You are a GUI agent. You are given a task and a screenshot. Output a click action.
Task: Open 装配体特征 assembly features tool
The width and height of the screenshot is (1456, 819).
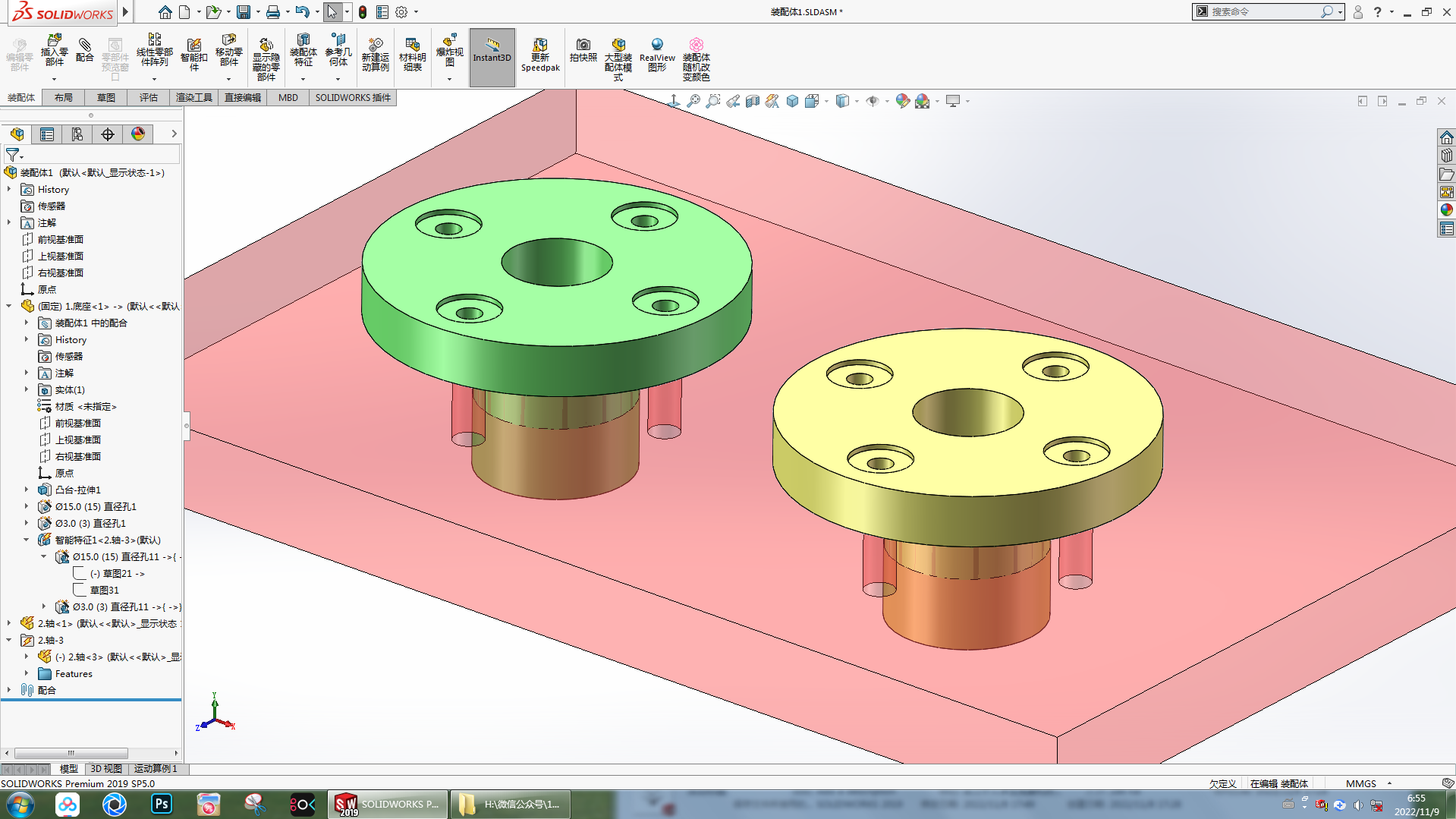(303, 50)
